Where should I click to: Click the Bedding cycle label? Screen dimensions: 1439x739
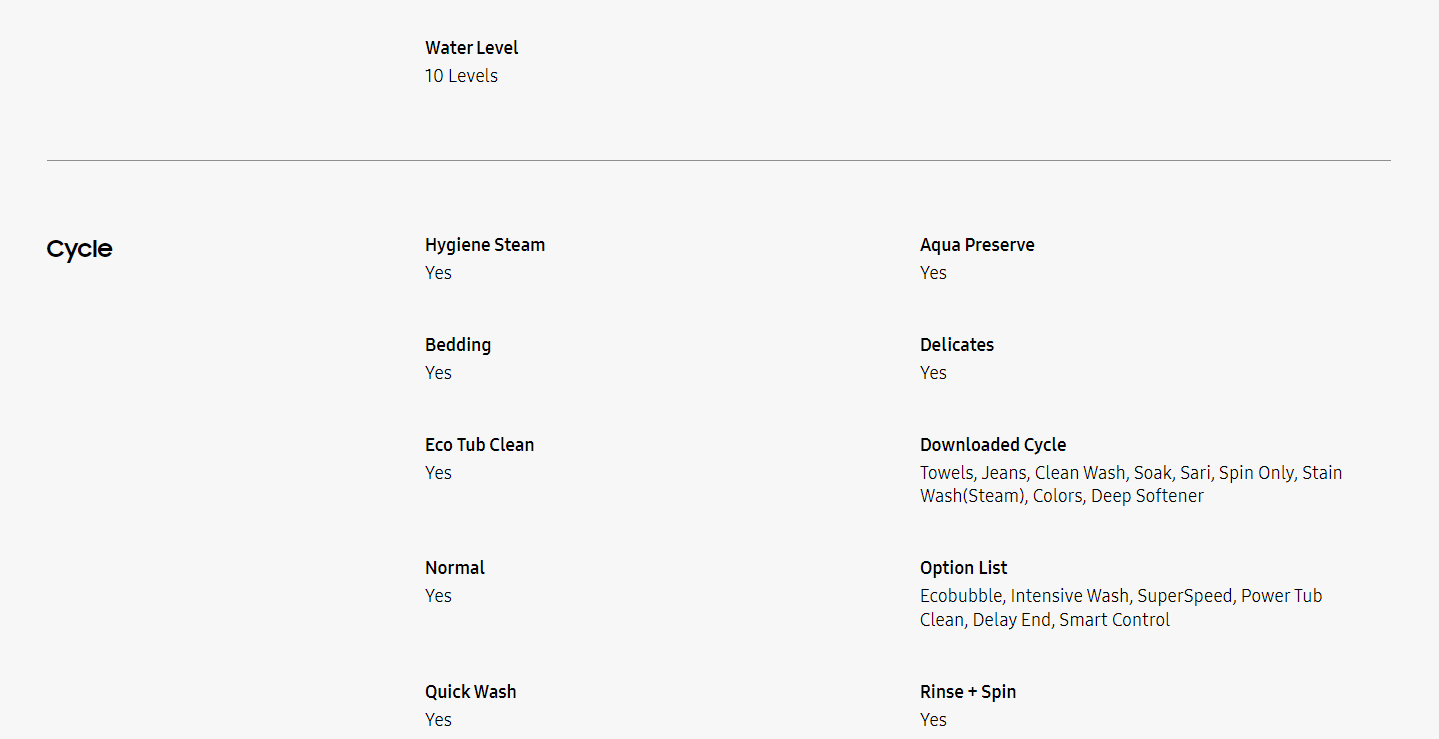[458, 345]
